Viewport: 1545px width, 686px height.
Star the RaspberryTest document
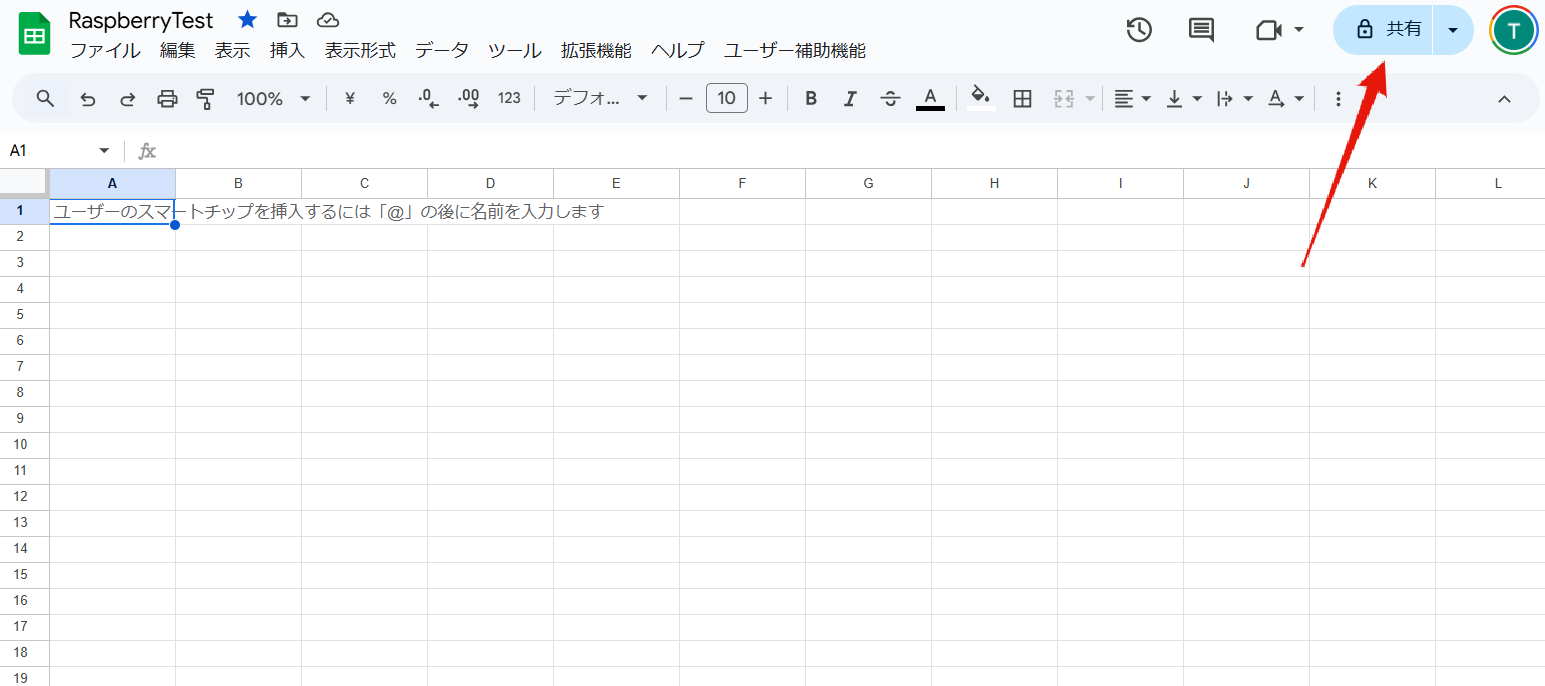[x=247, y=20]
